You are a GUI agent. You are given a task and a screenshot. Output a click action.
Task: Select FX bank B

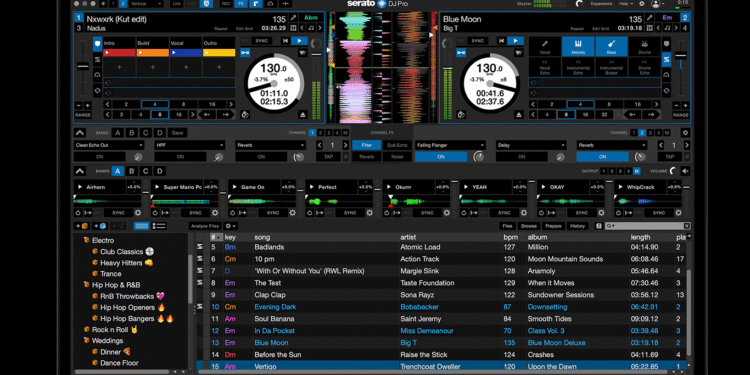click(132, 133)
